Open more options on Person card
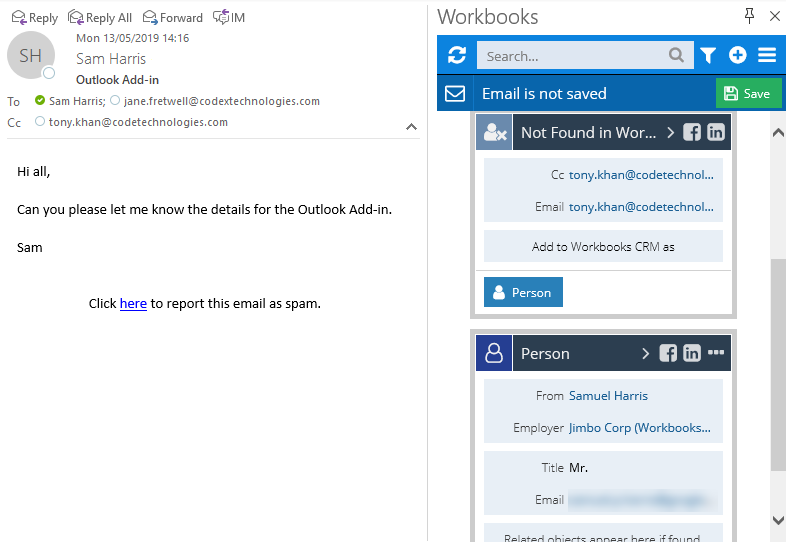786x542 pixels. coord(716,352)
